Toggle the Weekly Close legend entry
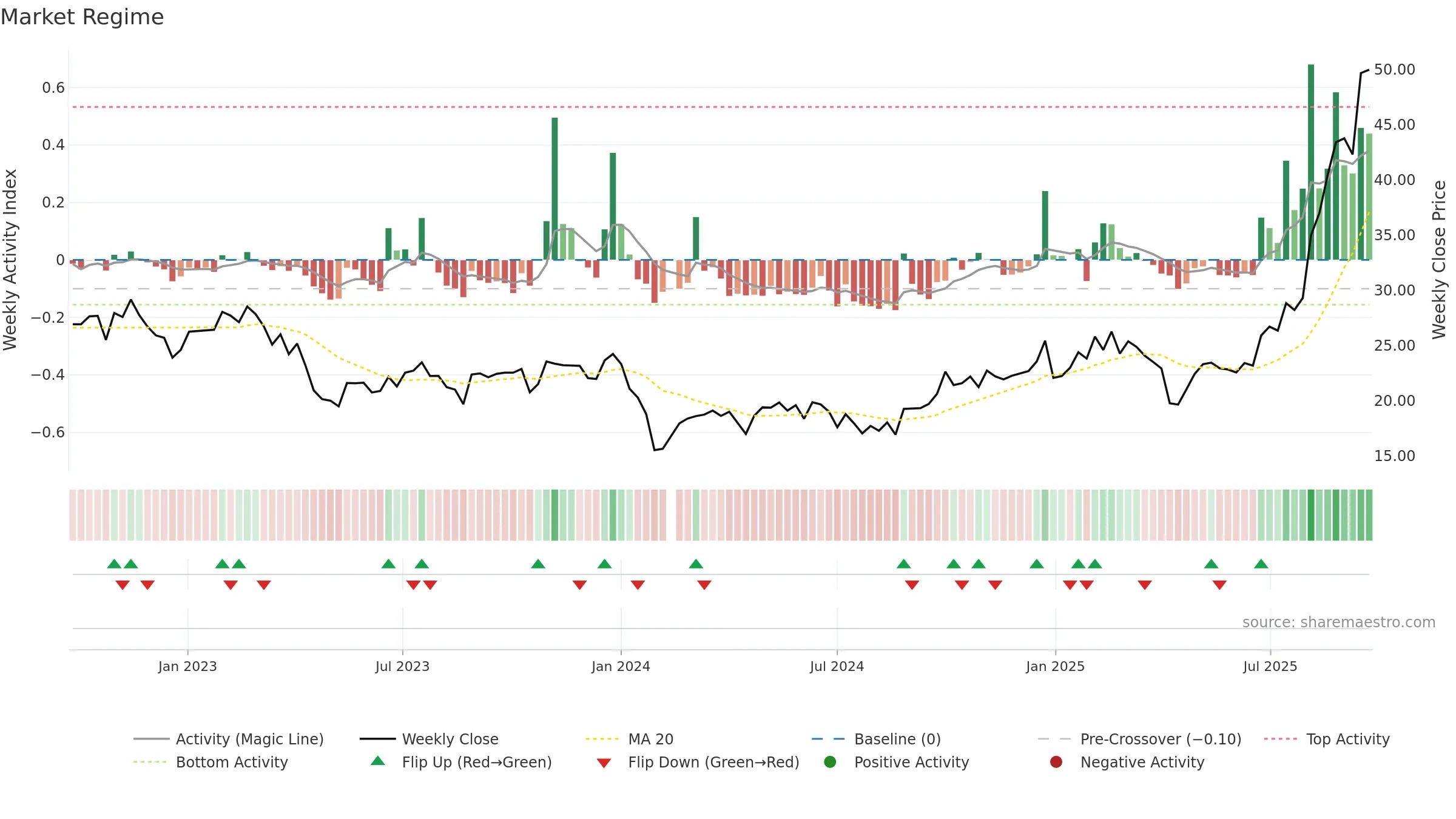 (429, 739)
